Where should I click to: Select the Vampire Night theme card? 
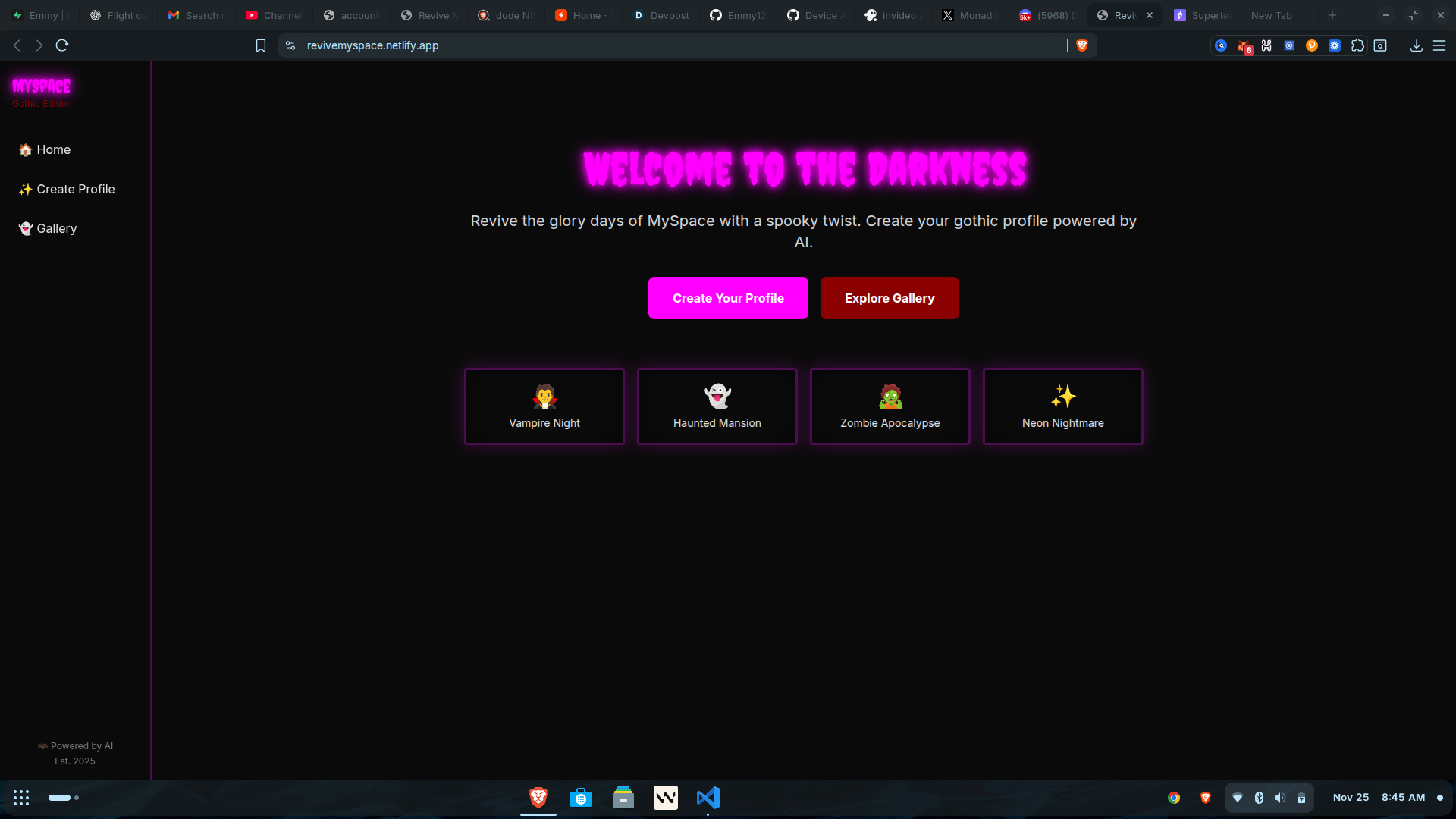click(x=544, y=406)
